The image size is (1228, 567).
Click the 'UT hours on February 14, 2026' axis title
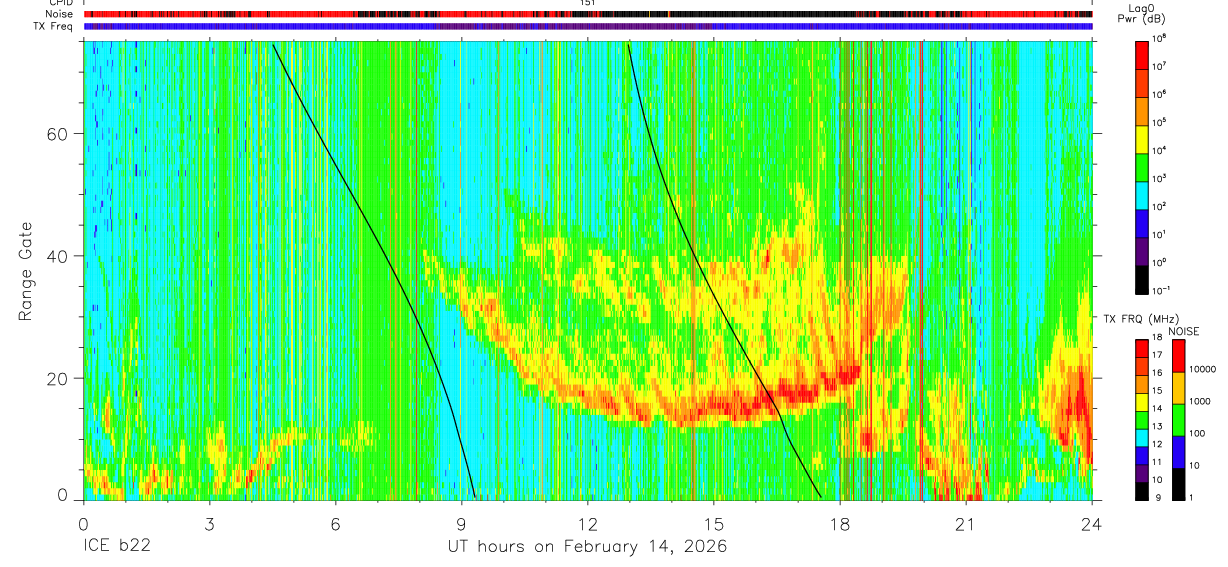(x=587, y=547)
